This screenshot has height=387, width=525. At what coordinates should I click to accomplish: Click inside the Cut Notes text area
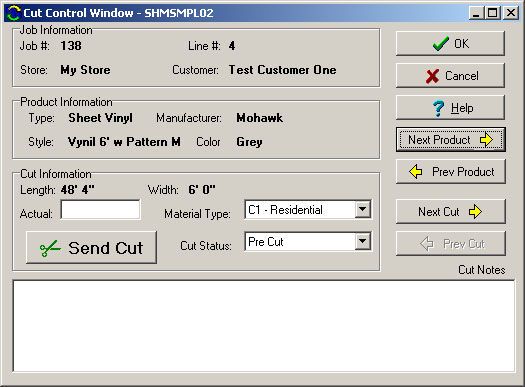[264, 326]
